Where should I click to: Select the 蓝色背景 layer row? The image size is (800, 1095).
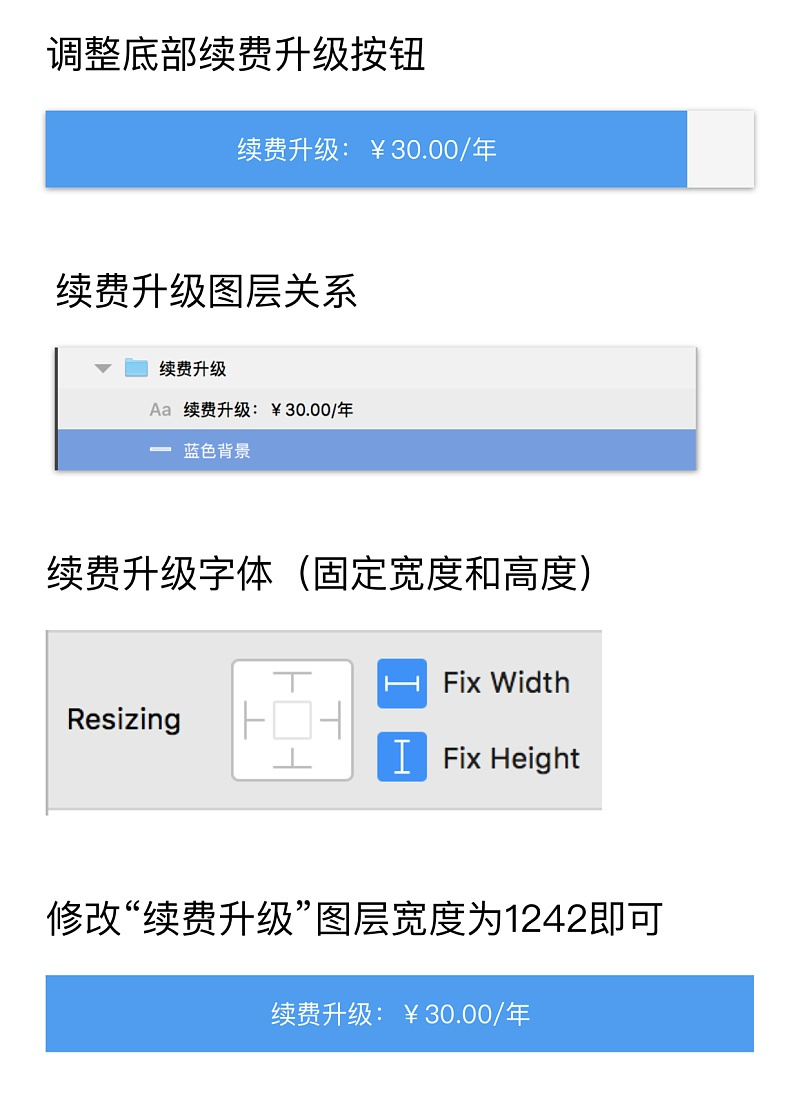(x=377, y=450)
